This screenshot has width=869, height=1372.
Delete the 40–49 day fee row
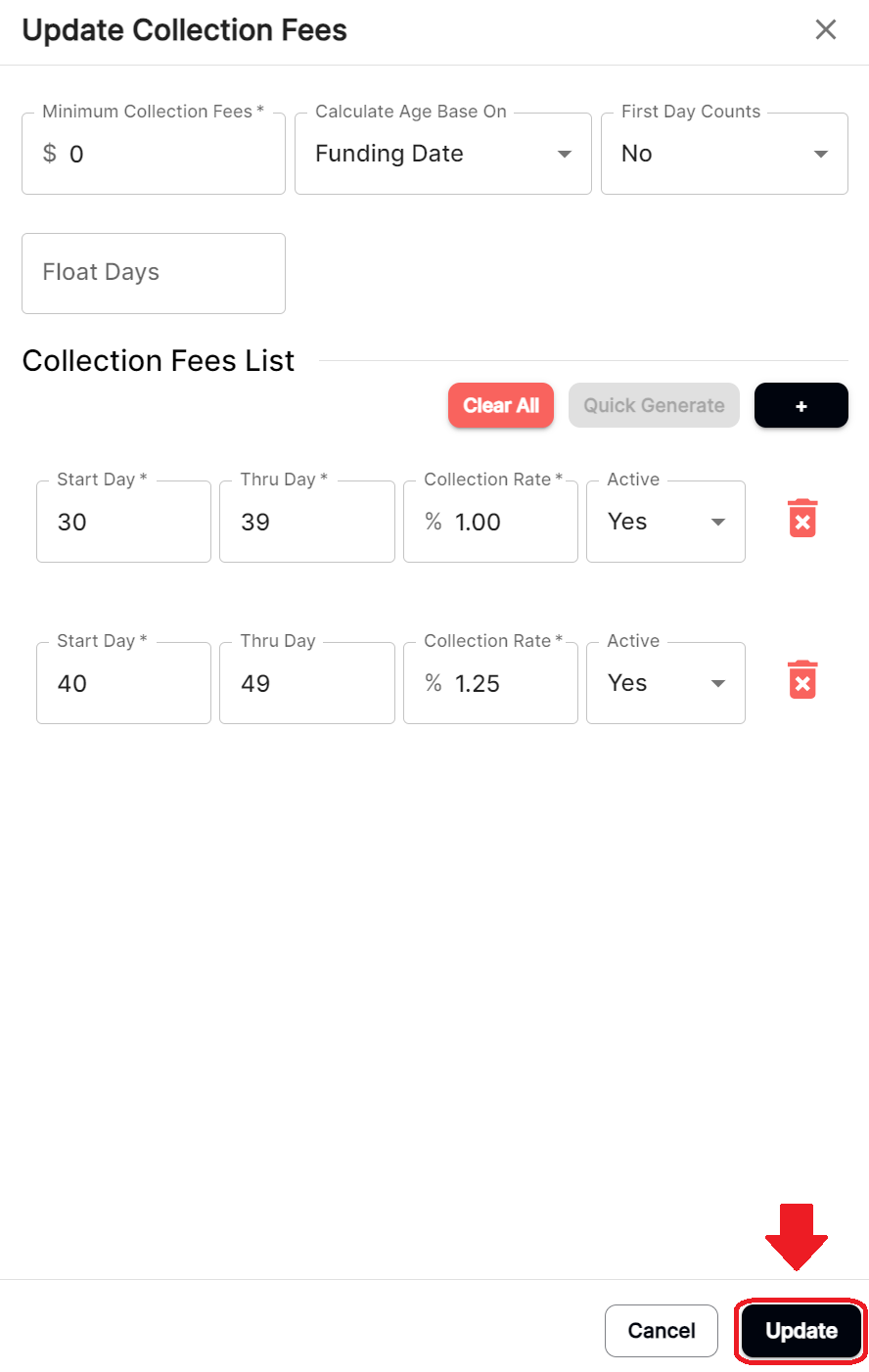tap(801, 681)
